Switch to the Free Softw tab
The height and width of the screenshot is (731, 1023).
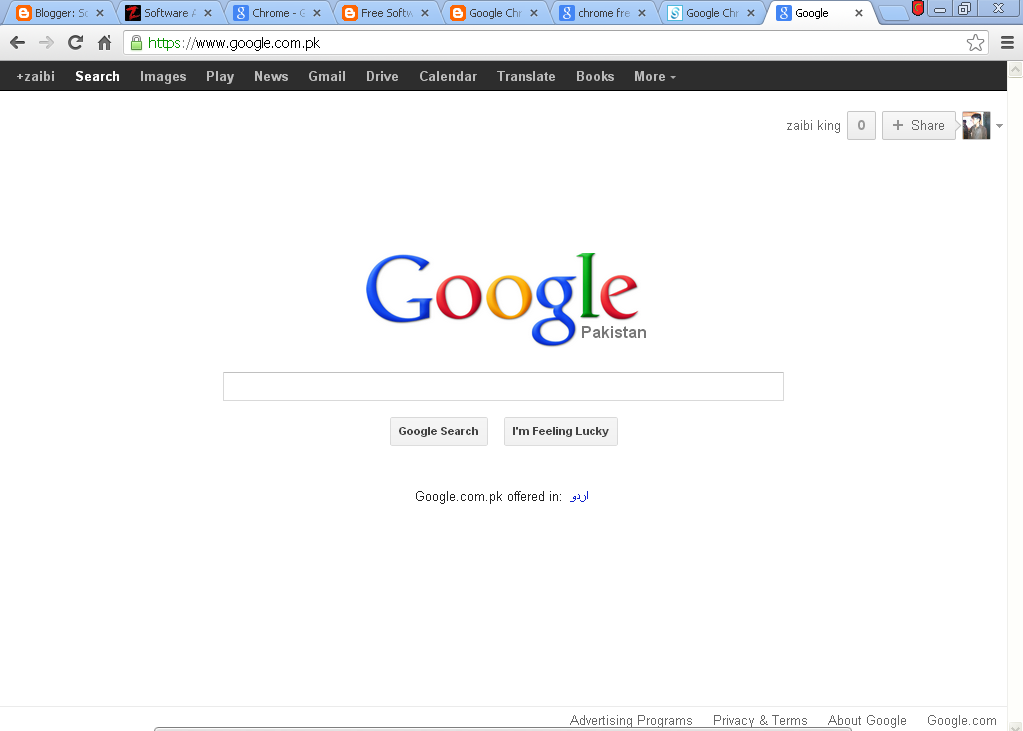[386, 13]
